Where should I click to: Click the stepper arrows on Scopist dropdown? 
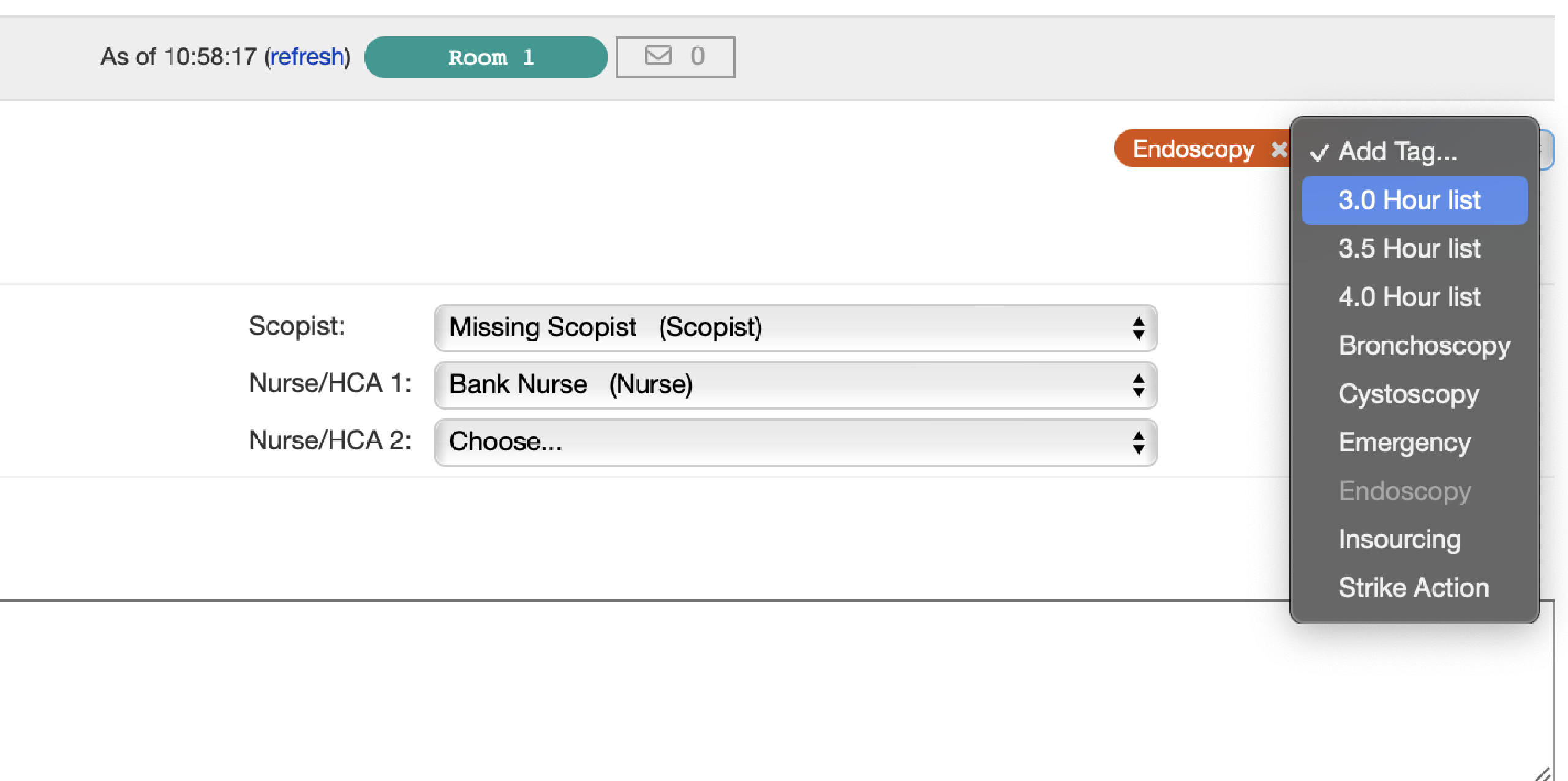[x=1138, y=329]
